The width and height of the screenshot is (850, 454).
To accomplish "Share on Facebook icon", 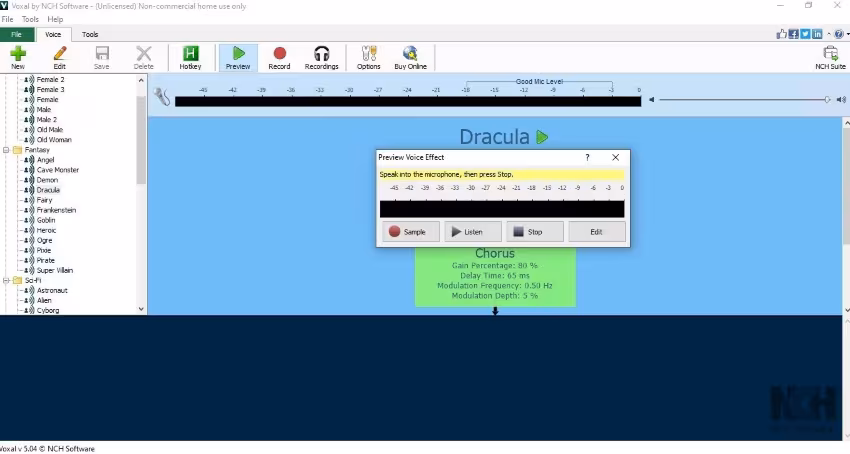I will click(793, 34).
